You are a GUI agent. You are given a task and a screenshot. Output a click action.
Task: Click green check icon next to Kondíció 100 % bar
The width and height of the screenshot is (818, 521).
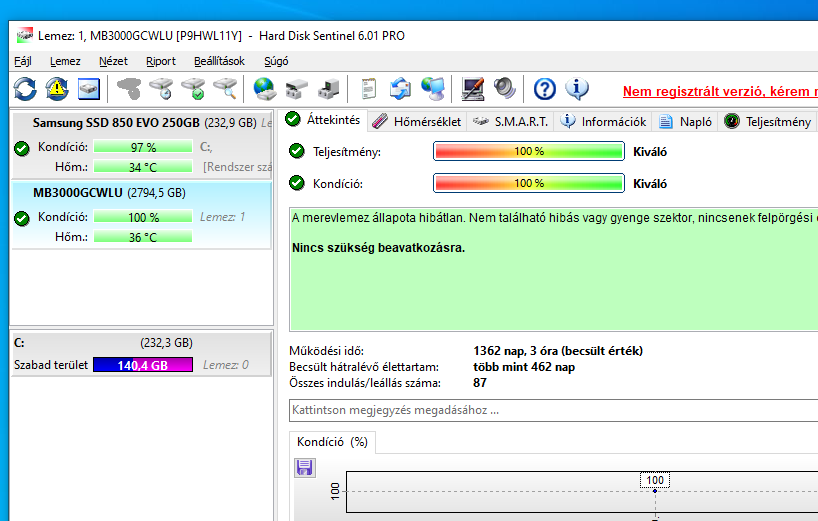click(297, 183)
